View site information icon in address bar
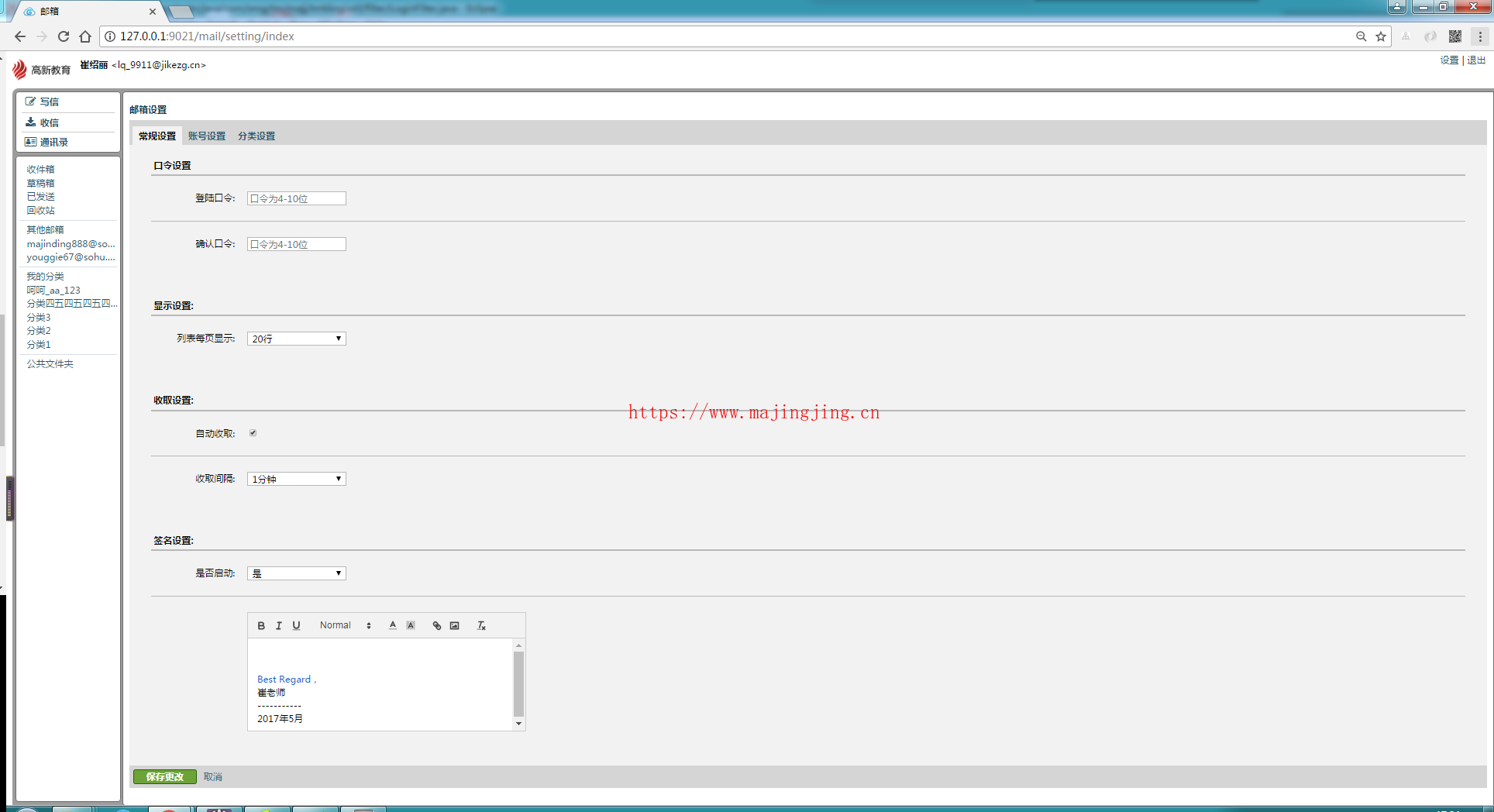Image resolution: width=1494 pixels, height=812 pixels. tap(110, 36)
